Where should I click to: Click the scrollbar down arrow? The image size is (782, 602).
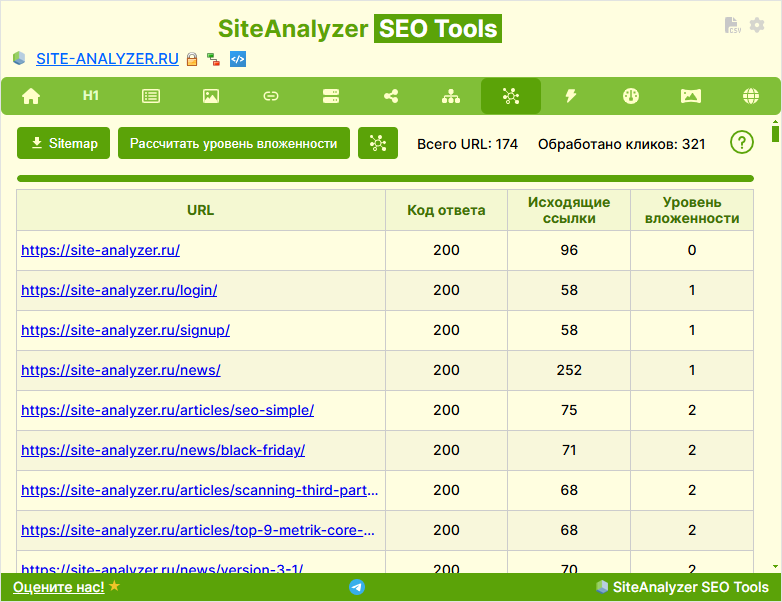775,567
